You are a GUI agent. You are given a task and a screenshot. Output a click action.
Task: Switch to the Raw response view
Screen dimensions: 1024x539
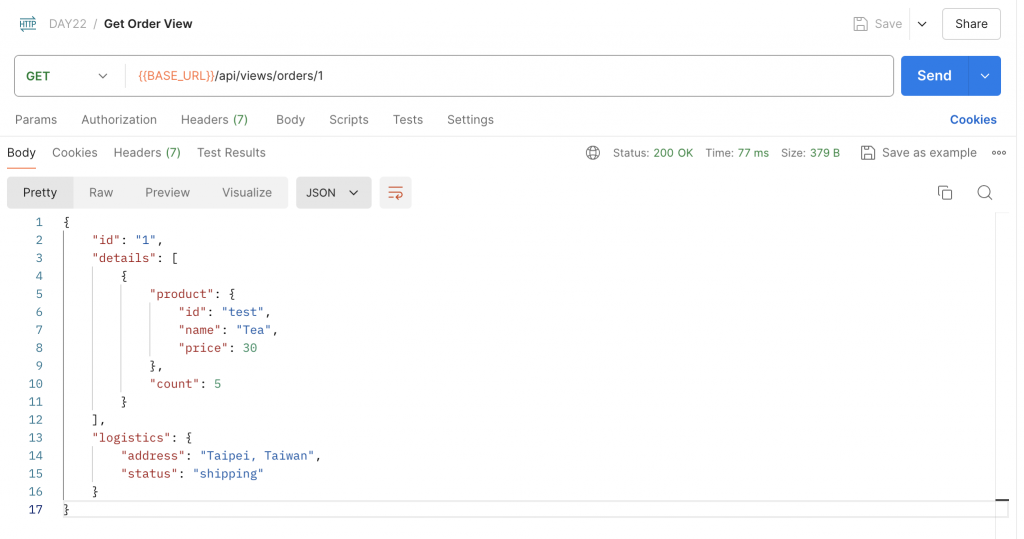pyautogui.click(x=101, y=193)
